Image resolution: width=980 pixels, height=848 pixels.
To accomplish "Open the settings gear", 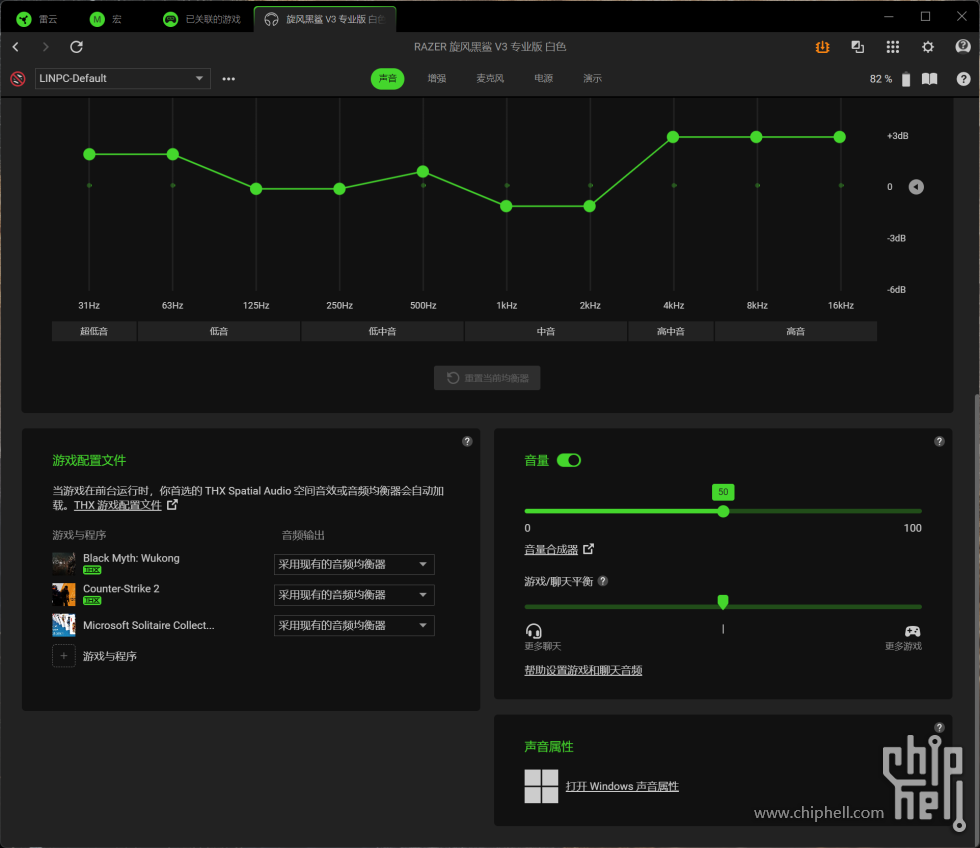I will click(x=928, y=47).
